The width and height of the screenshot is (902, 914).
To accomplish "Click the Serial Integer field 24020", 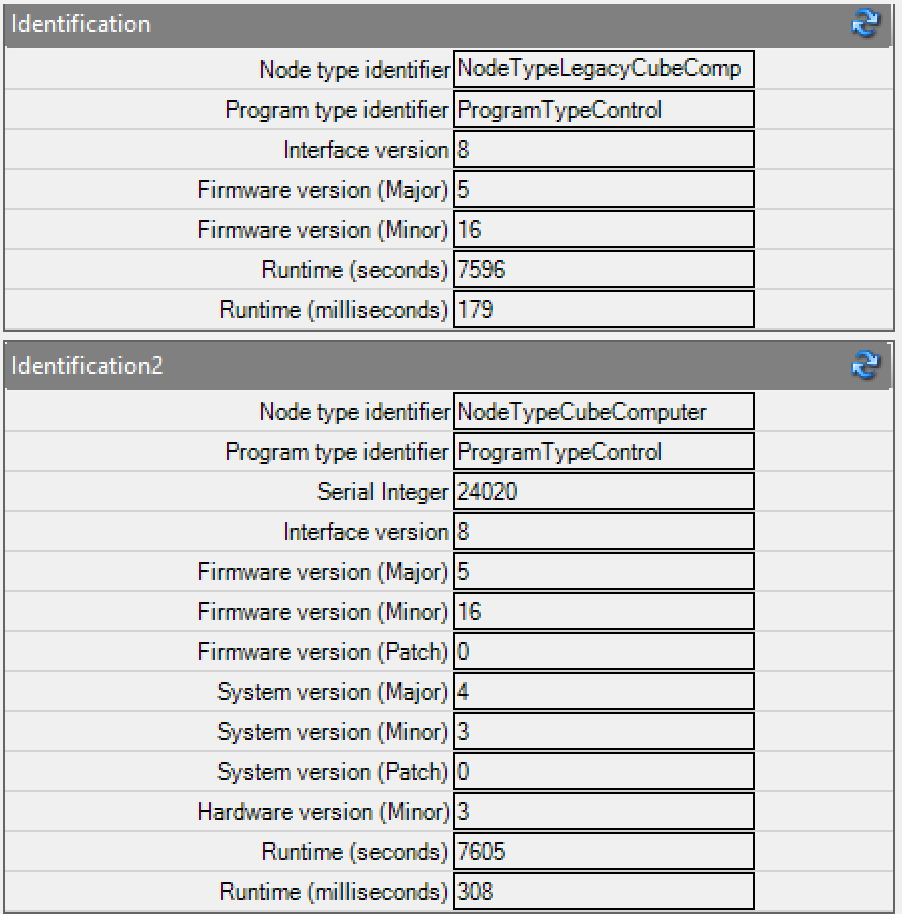I will coord(603,492).
